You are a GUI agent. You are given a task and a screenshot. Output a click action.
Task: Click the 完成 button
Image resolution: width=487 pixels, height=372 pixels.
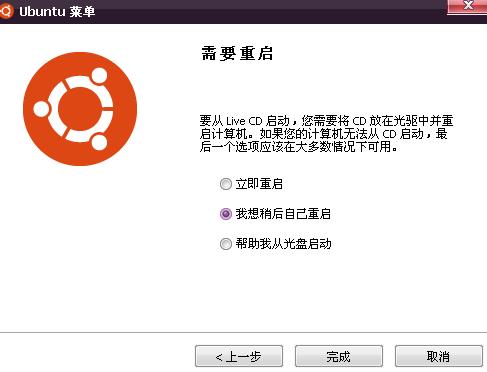tap(339, 356)
